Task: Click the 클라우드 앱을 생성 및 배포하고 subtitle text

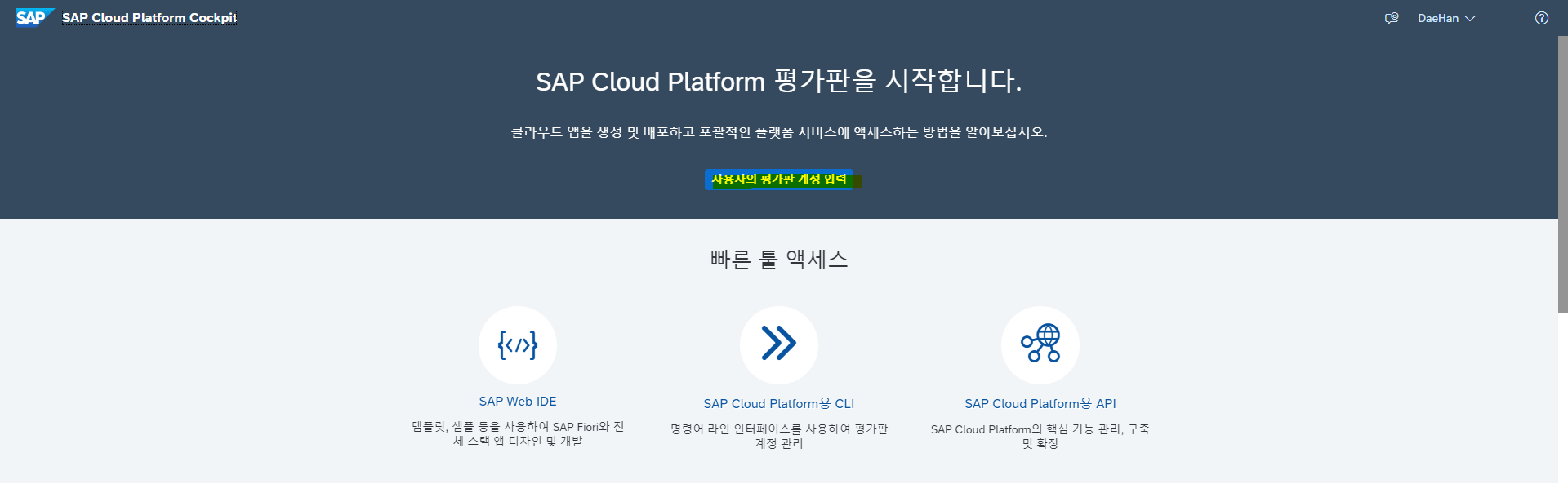Action: [779, 132]
